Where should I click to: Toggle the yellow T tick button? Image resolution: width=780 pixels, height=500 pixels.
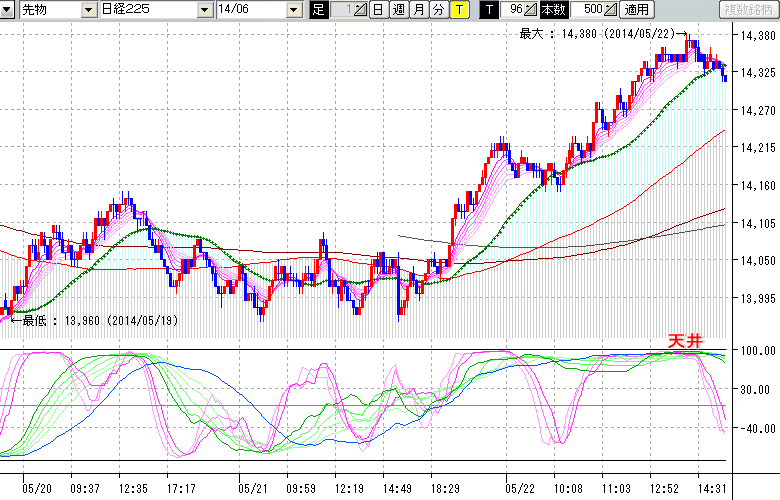point(459,10)
